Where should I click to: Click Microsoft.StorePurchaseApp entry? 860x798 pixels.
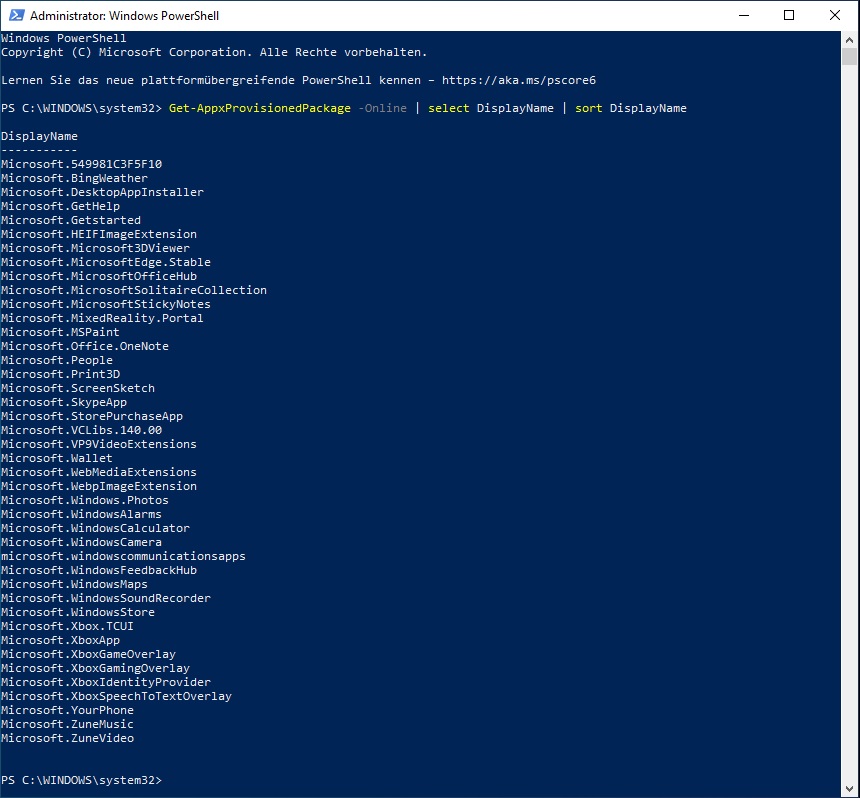[92, 416]
